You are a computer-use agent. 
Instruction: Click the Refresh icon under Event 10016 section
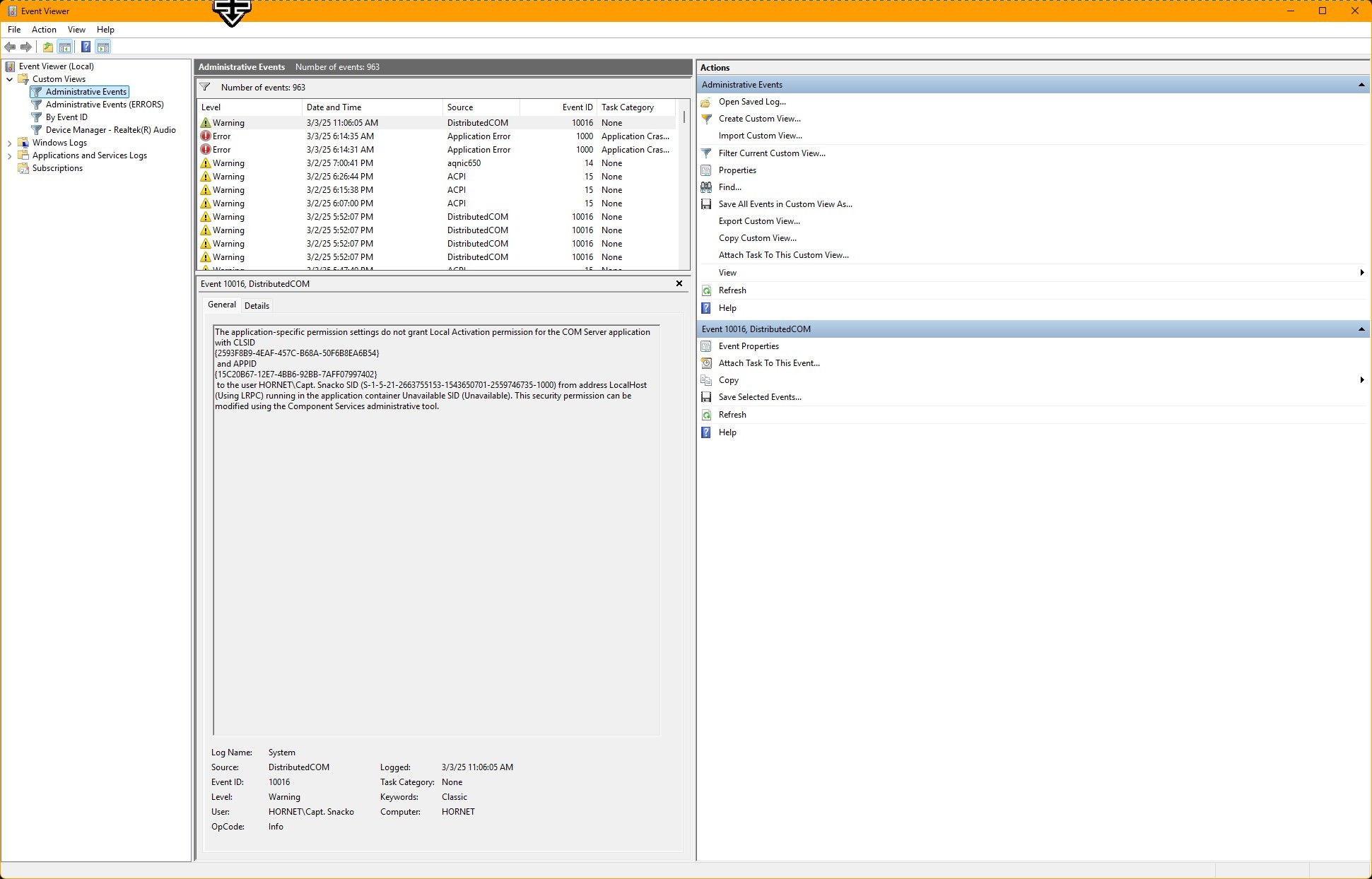pyautogui.click(x=706, y=415)
